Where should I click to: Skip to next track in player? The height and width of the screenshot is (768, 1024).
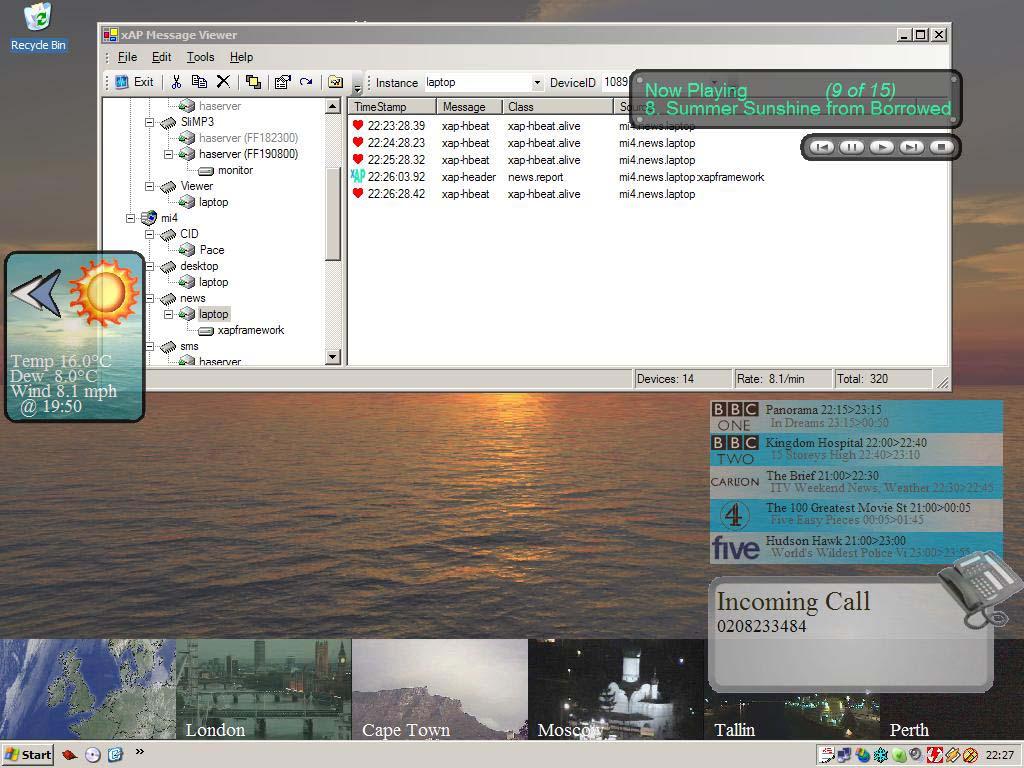coord(911,147)
